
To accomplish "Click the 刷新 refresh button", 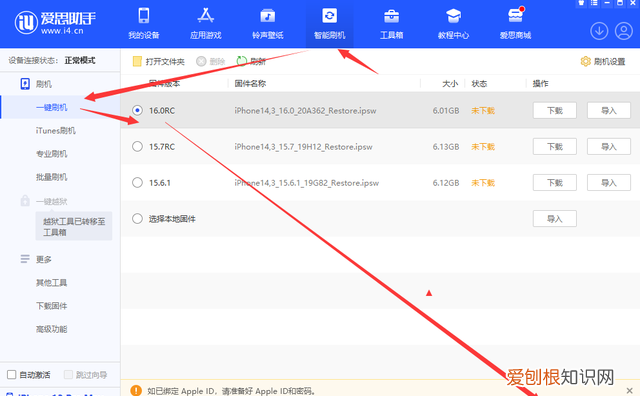I will click(x=251, y=62).
